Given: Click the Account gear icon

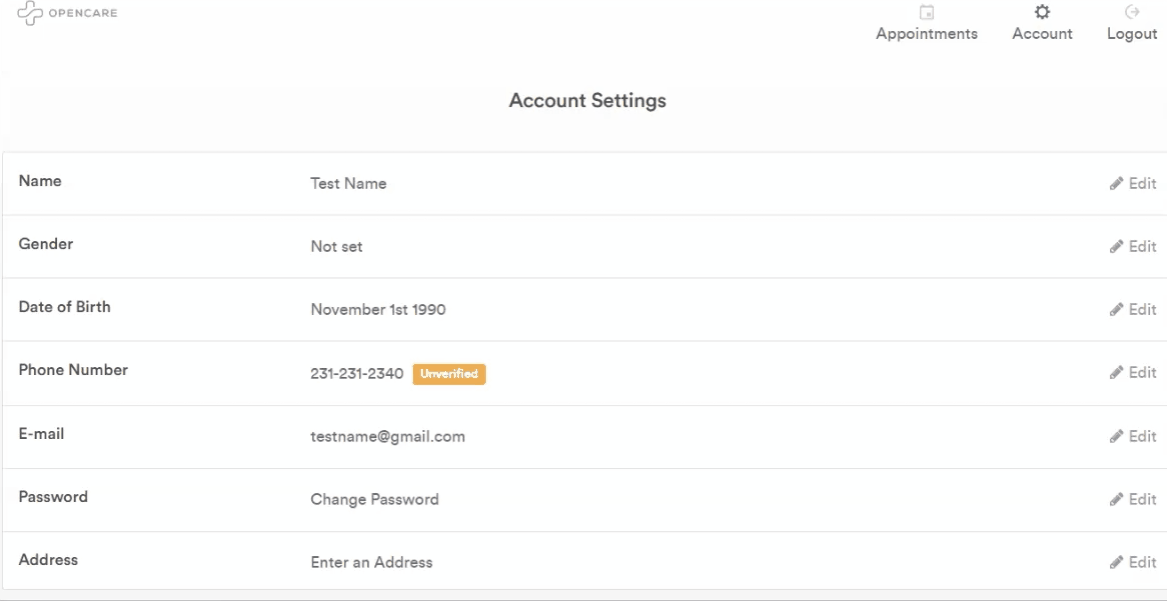Looking at the screenshot, I should point(1042,13).
